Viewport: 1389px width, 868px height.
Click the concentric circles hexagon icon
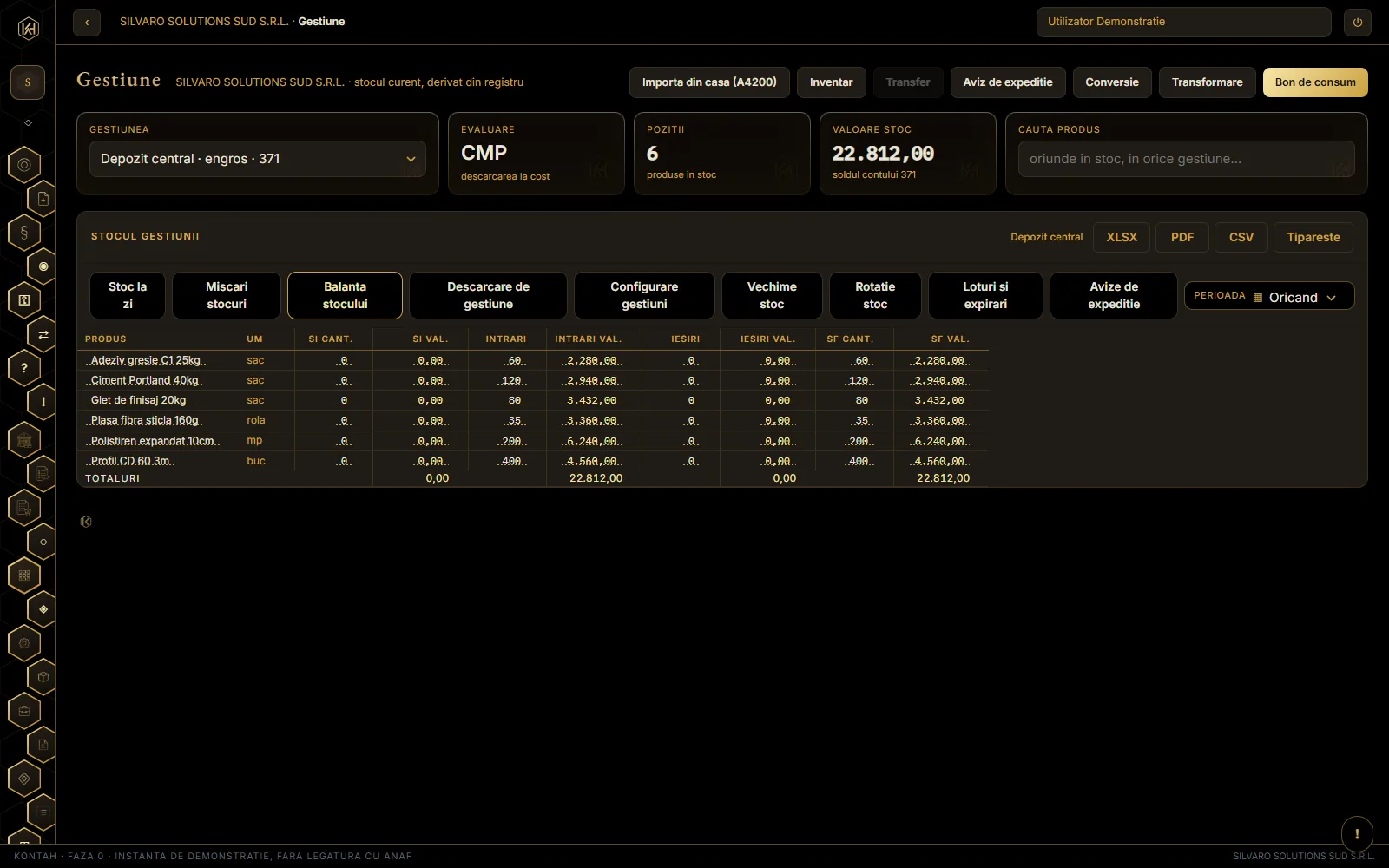tap(24, 165)
